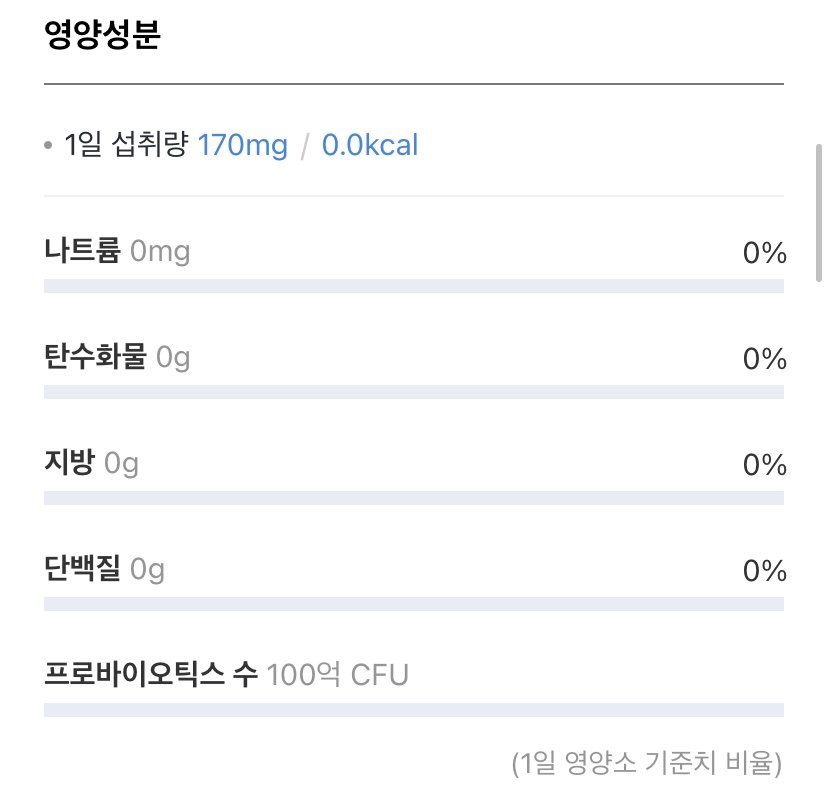The height and width of the screenshot is (795, 828).
Task: Select the 단백질 nutrient label
Action: (82, 569)
